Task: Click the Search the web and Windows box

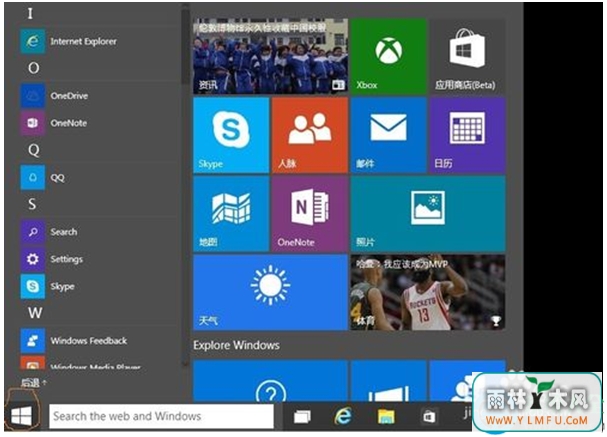Action: point(161,416)
